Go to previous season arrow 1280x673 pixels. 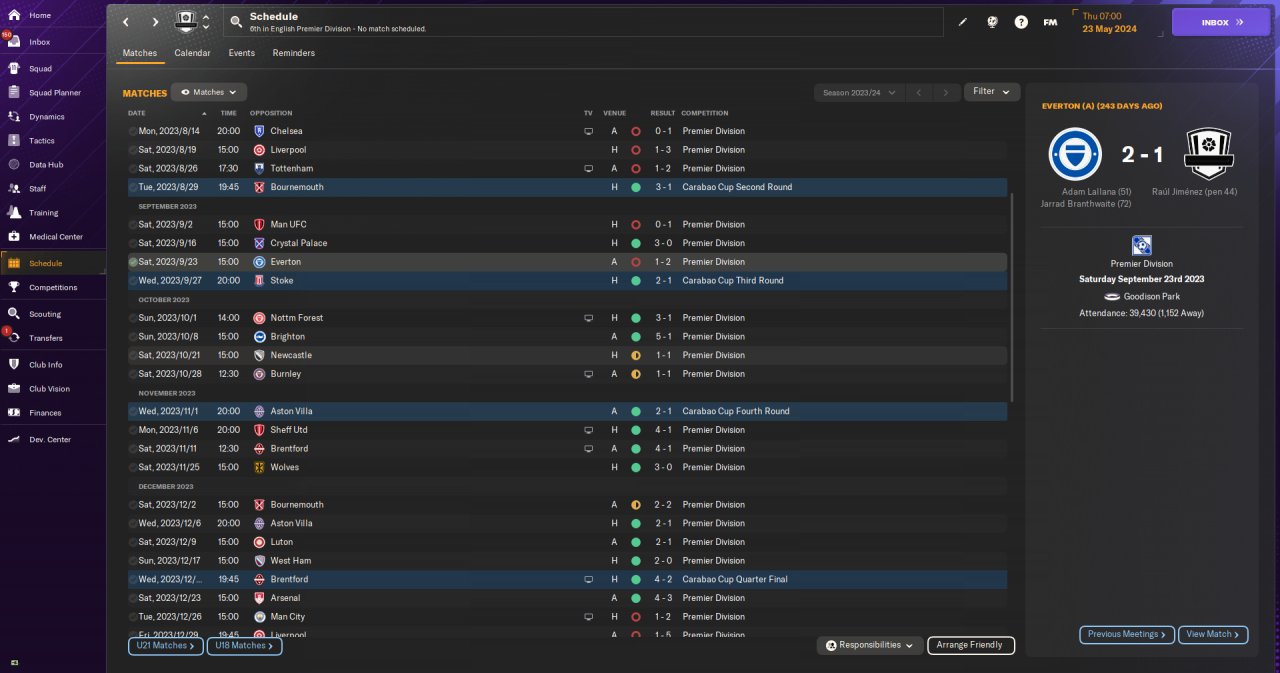coord(919,92)
